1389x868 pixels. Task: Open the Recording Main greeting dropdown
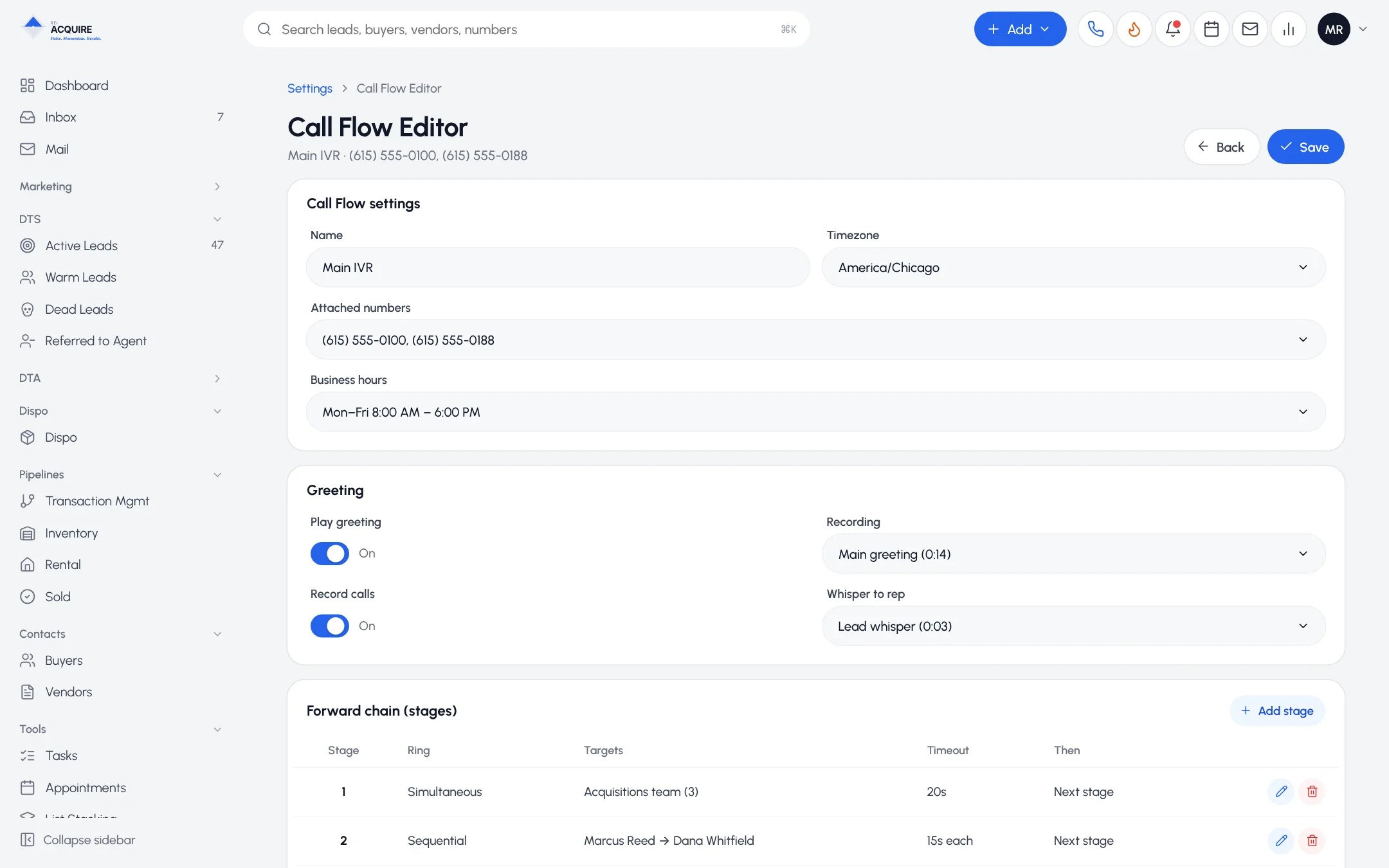1073,554
